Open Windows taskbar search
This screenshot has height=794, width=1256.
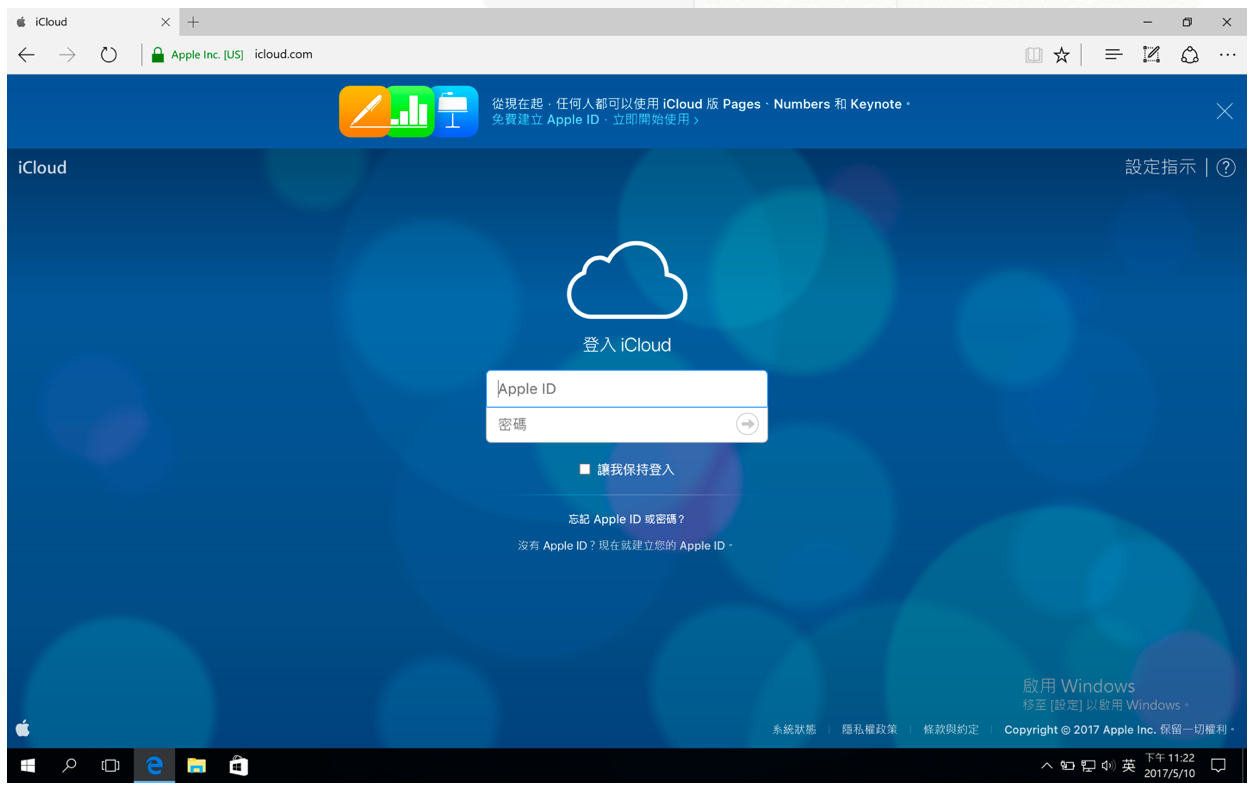69,766
